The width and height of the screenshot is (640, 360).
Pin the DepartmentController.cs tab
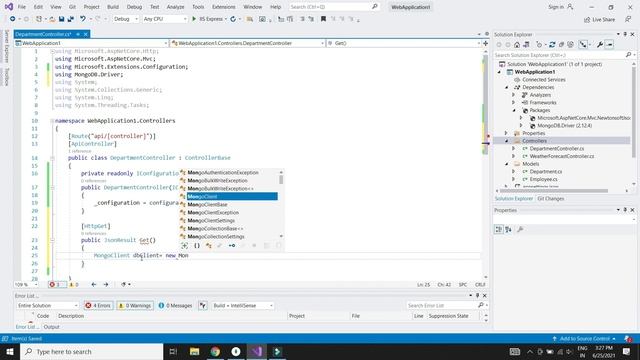(x=78, y=34)
